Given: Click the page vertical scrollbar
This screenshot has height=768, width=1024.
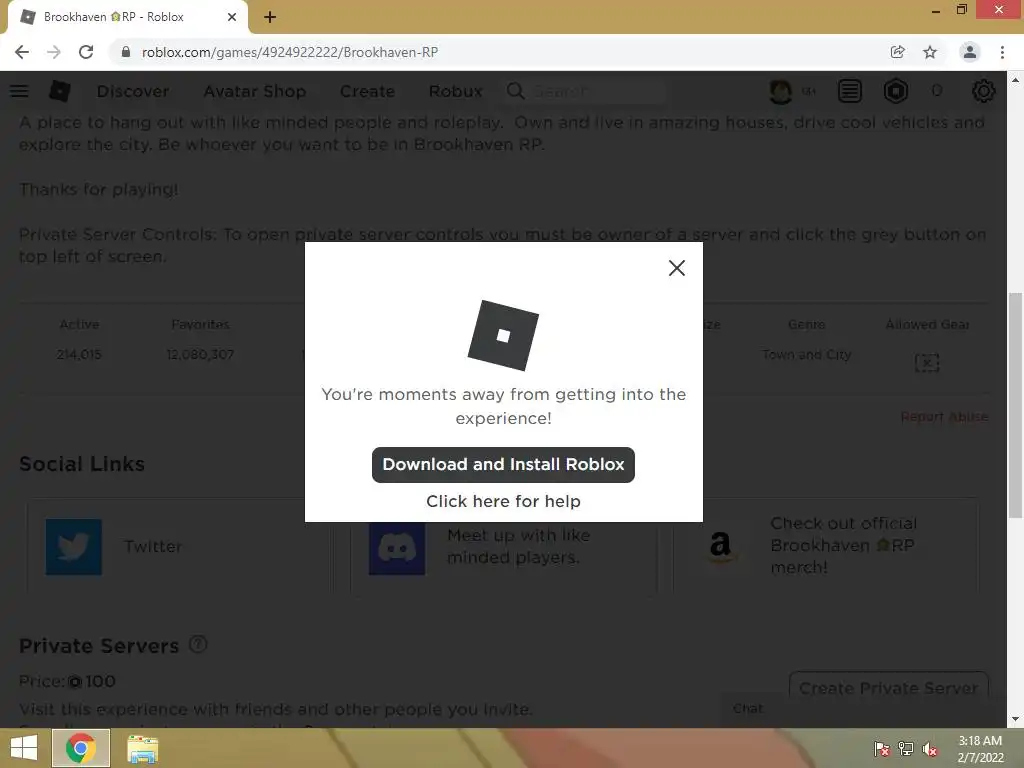Looking at the screenshot, I should pos(1014,404).
